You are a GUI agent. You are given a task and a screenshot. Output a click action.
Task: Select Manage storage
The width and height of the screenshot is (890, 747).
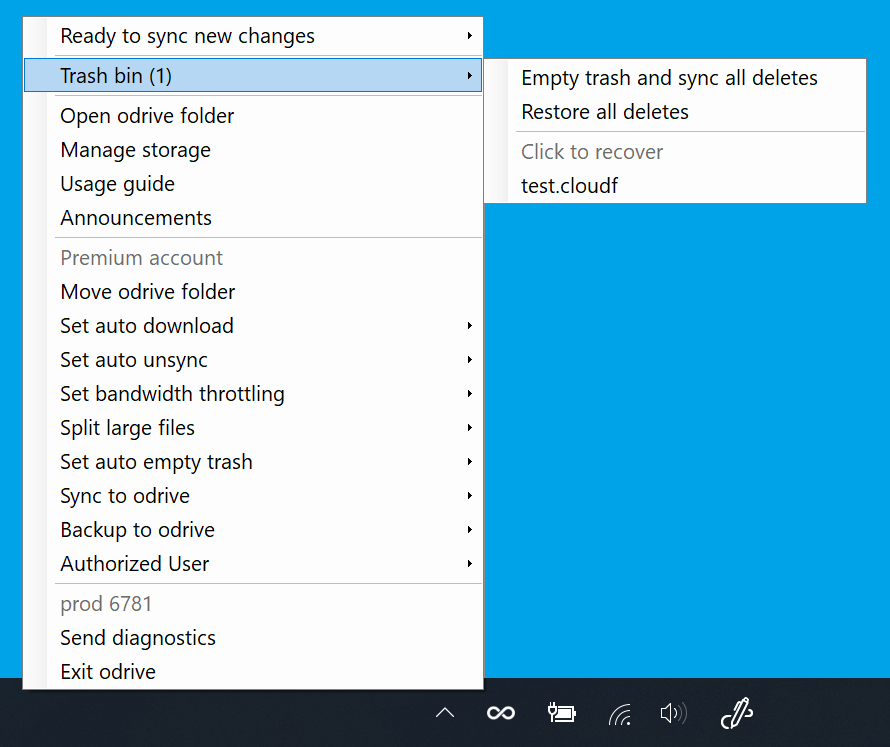[x=253, y=150]
